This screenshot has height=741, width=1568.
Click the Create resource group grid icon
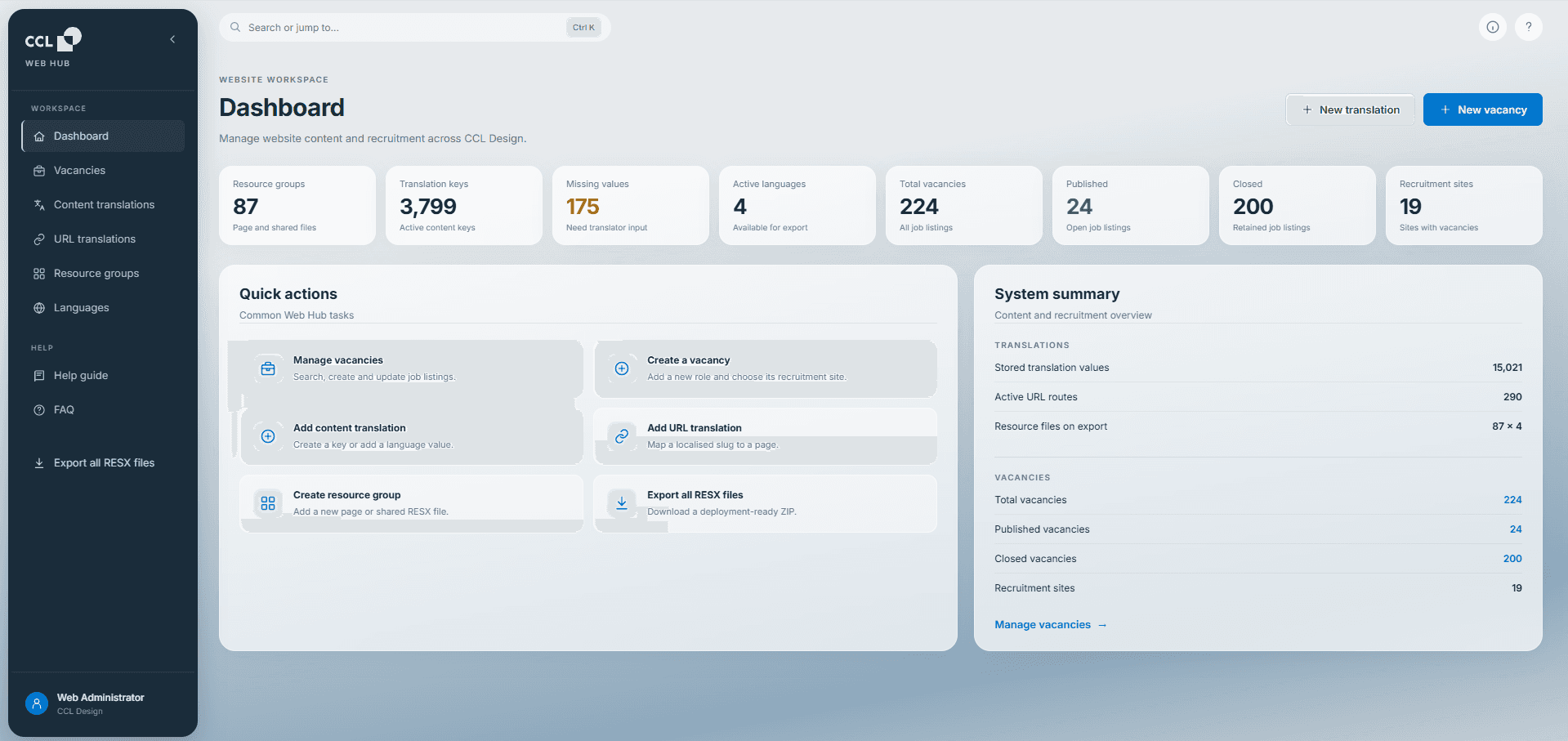coord(268,503)
